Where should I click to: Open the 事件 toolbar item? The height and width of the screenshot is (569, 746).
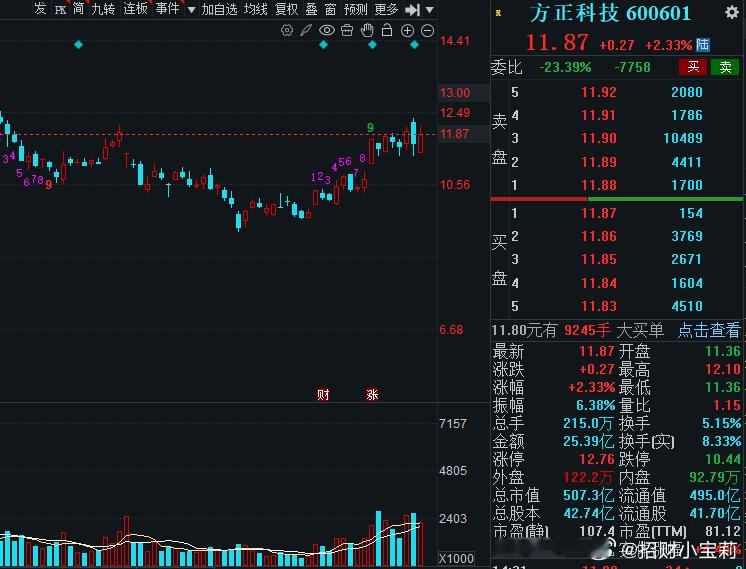167,9
